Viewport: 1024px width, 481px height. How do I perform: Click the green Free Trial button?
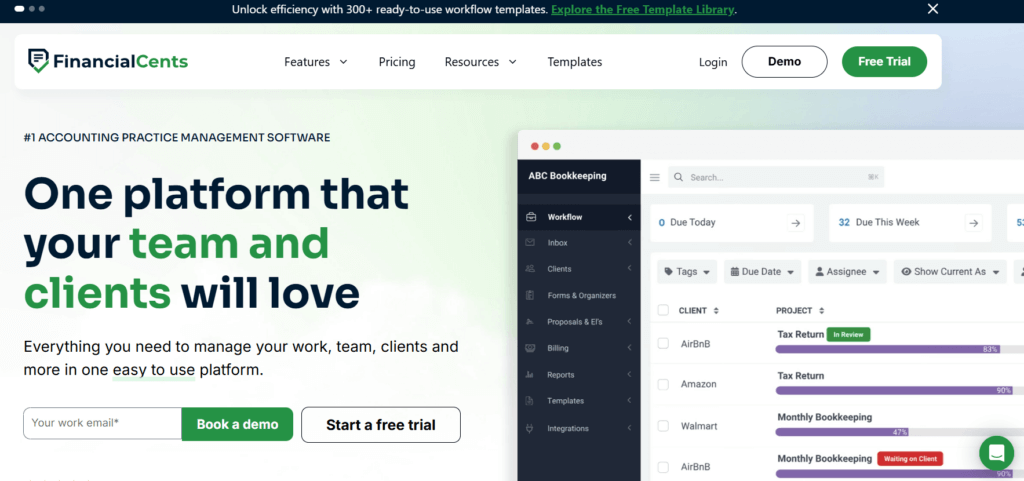coord(884,62)
